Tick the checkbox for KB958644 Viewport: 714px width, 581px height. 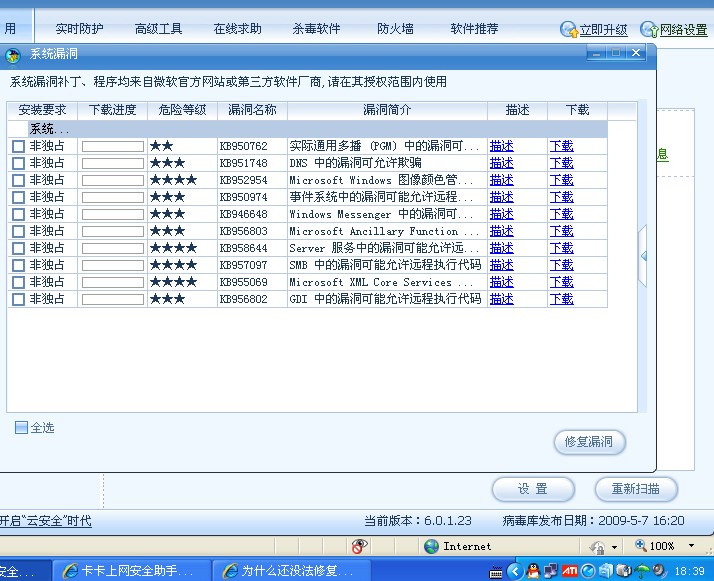tap(18, 248)
